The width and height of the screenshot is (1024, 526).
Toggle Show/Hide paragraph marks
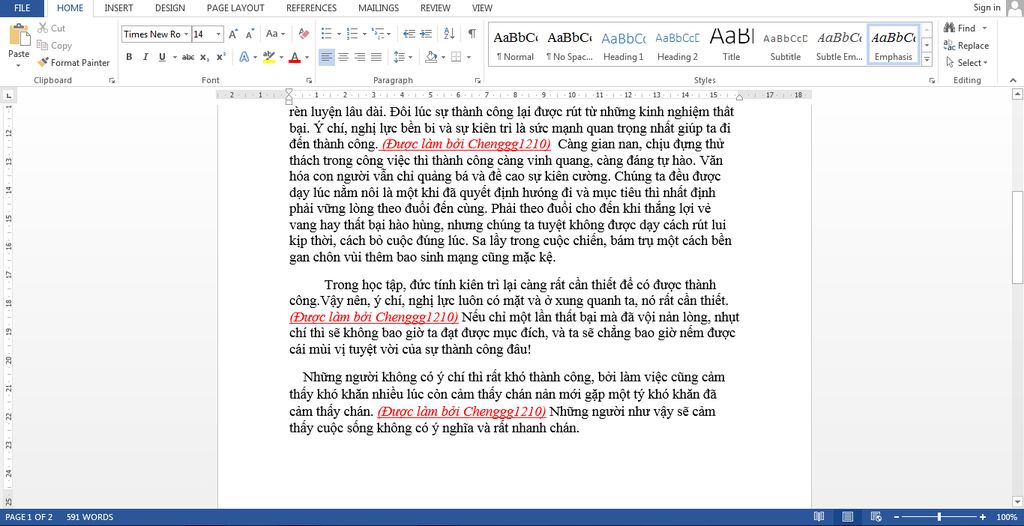coord(472,34)
